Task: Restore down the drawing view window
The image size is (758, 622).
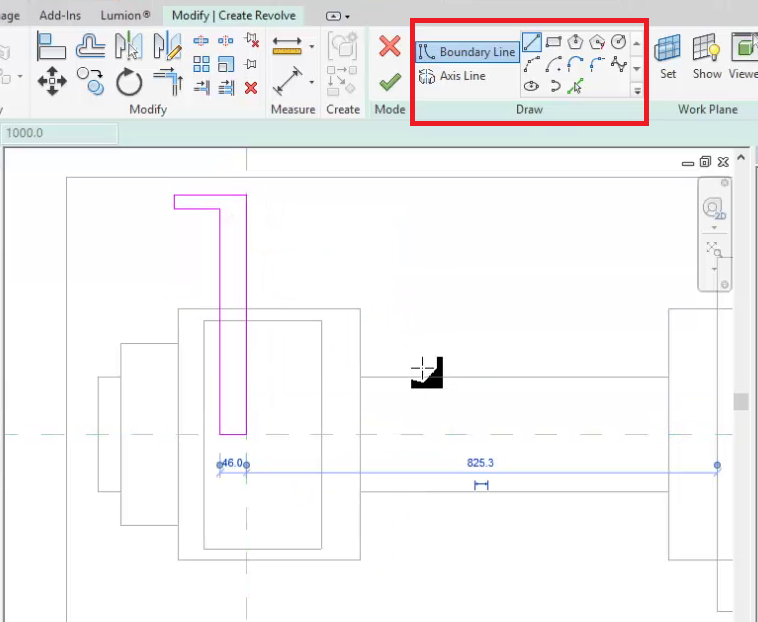Action: pos(705,161)
